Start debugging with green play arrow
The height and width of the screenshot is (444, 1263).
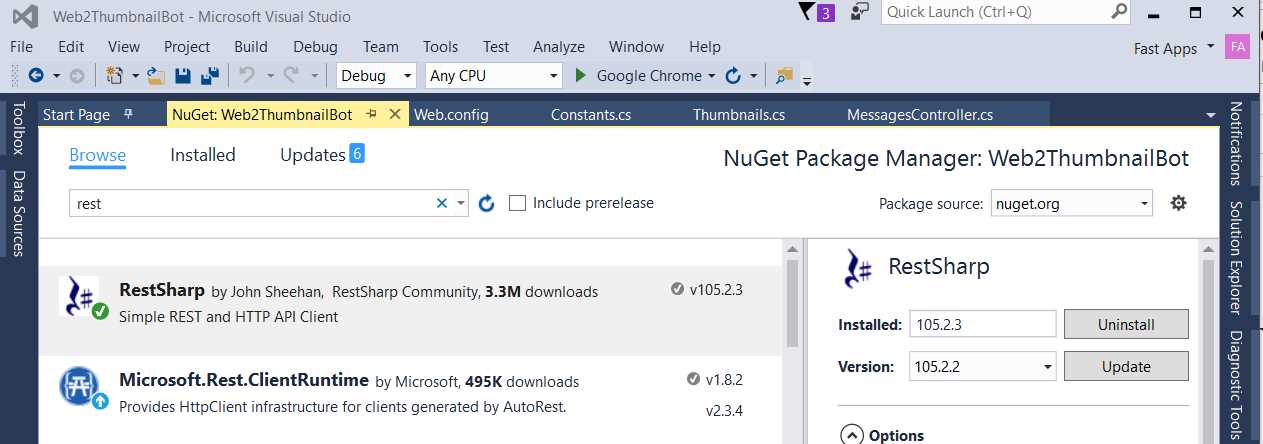(582, 75)
